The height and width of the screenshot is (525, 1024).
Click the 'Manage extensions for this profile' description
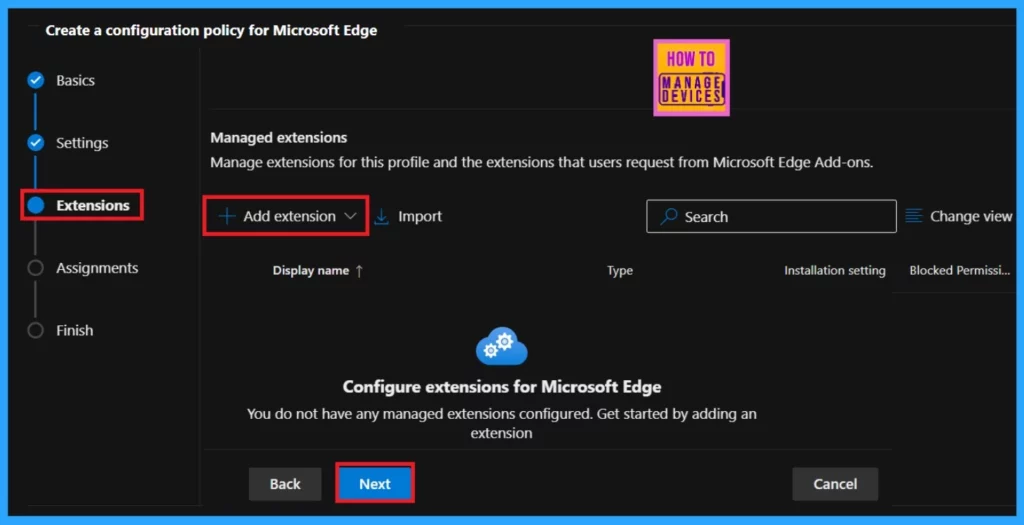pyautogui.click(x=541, y=162)
